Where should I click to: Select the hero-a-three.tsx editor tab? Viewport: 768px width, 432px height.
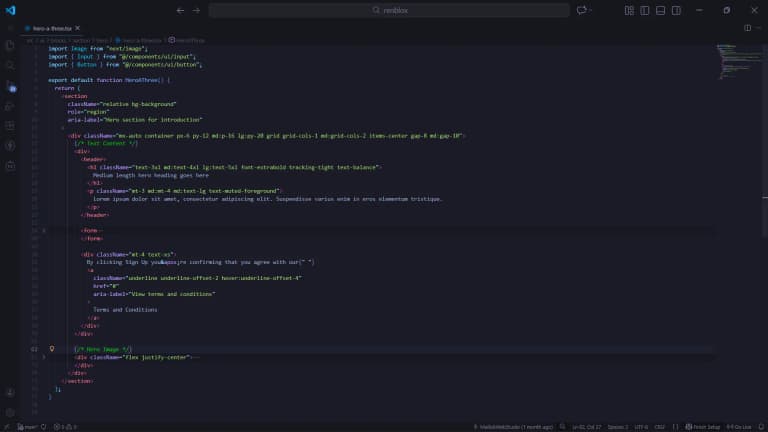(x=50, y=28)
